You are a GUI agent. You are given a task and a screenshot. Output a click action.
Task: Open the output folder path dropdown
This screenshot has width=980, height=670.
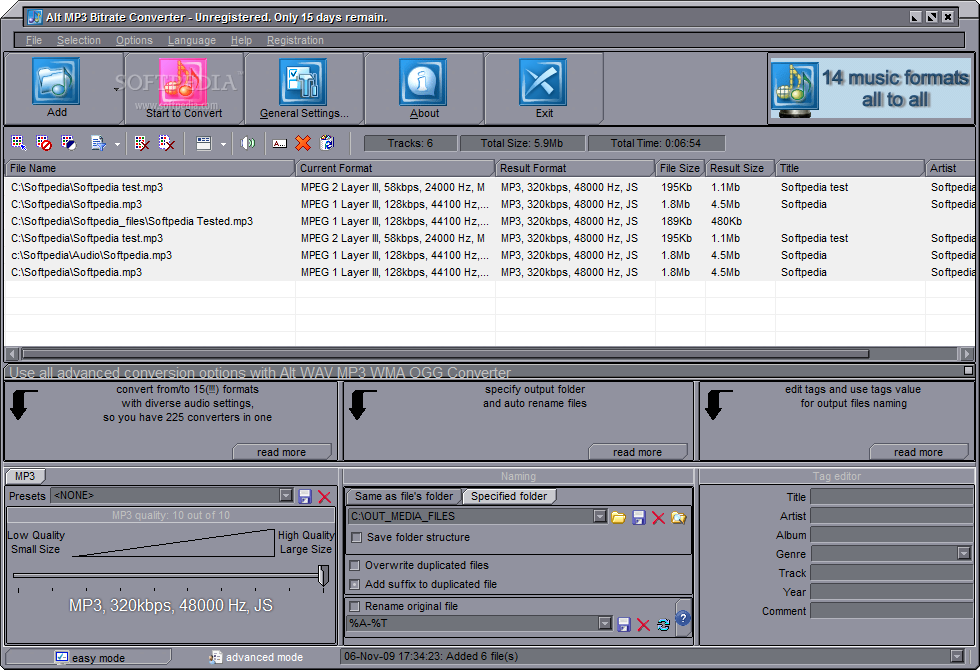[599, 516]
